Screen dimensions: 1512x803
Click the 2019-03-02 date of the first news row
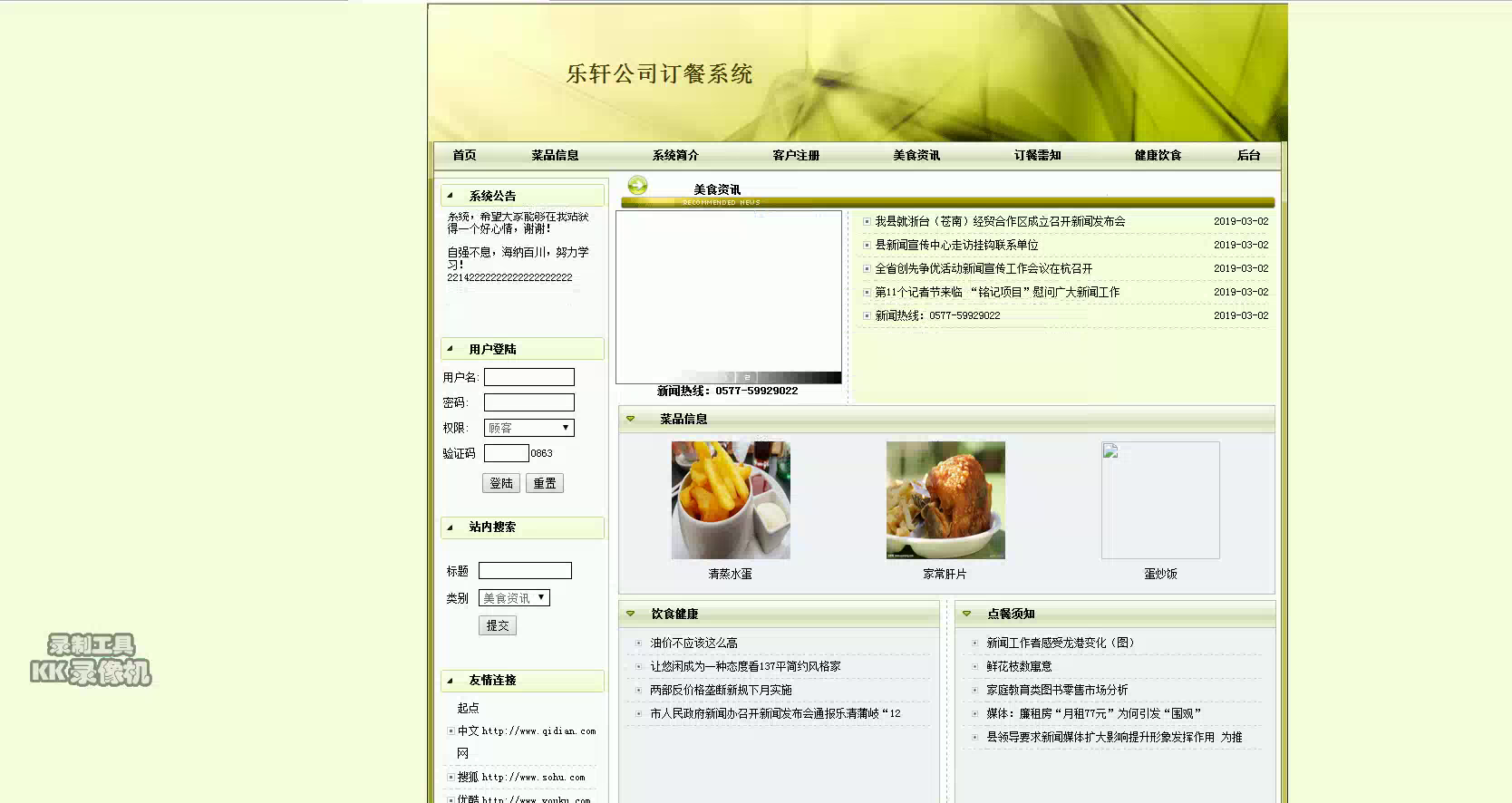(1241, 221)
